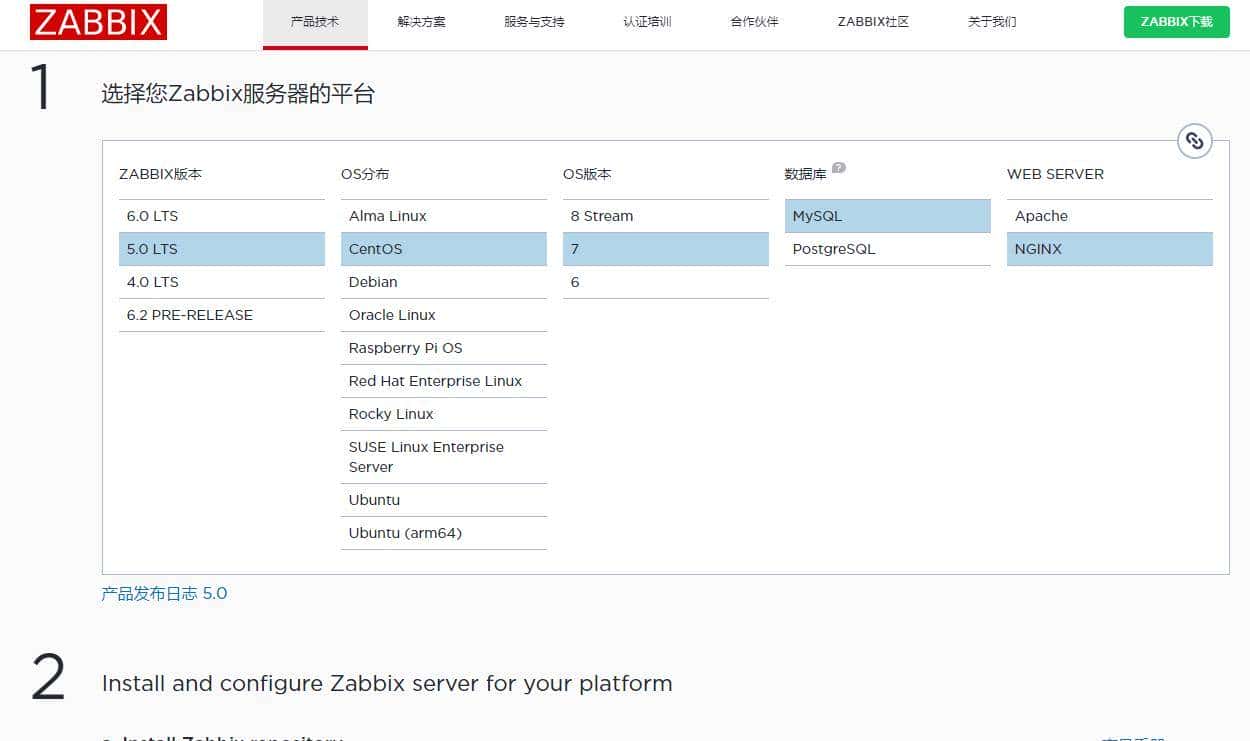Click the help icon next to 数据库
The image size is (1250, 741).
(x=837, y=167)
